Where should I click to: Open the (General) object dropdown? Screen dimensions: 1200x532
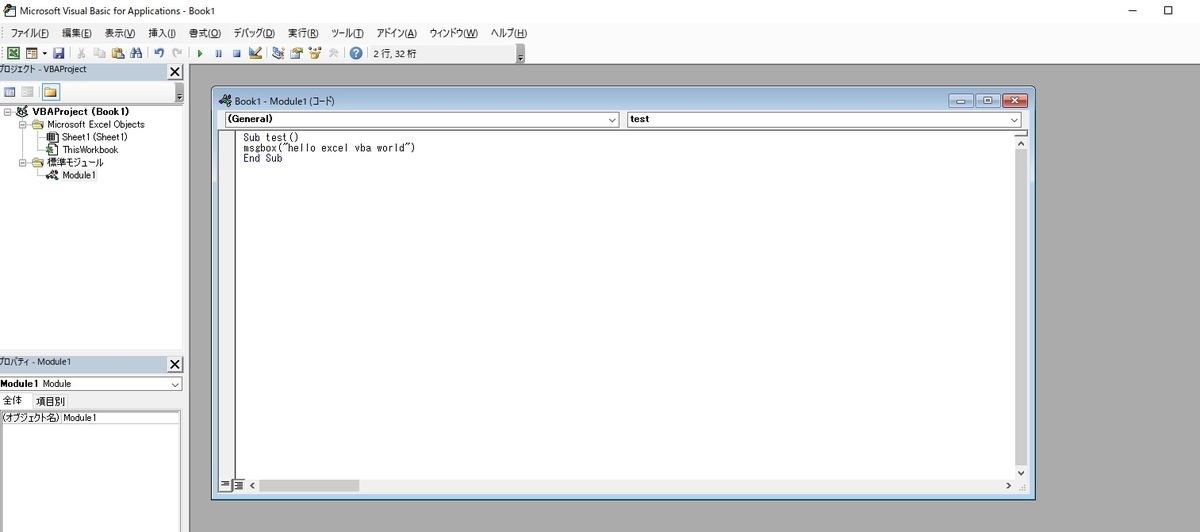pyautogui.click(x=613, y=119)
